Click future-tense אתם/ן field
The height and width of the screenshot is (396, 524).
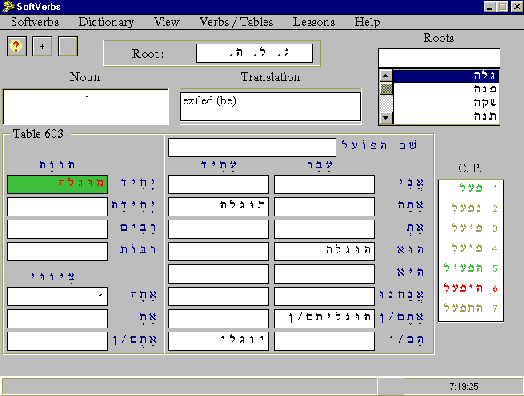click(219, 319)
